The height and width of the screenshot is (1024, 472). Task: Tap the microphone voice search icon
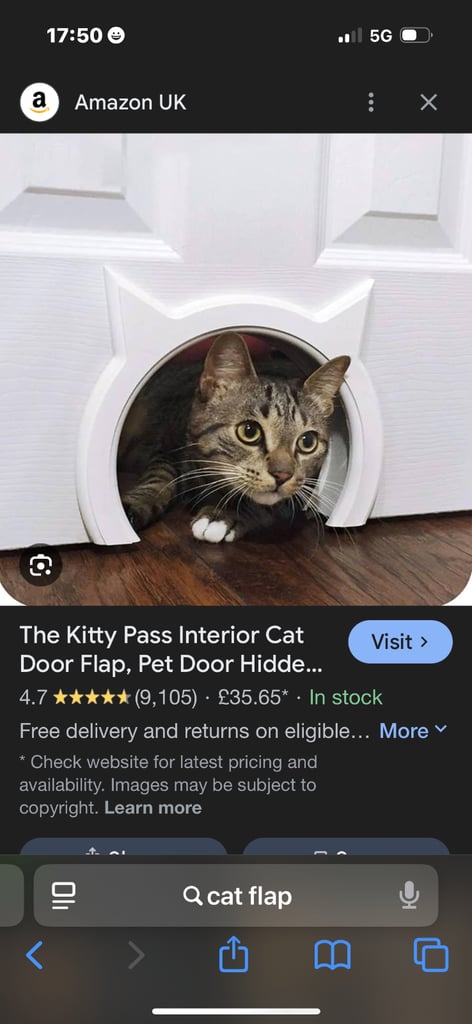(x=409, y=895)
